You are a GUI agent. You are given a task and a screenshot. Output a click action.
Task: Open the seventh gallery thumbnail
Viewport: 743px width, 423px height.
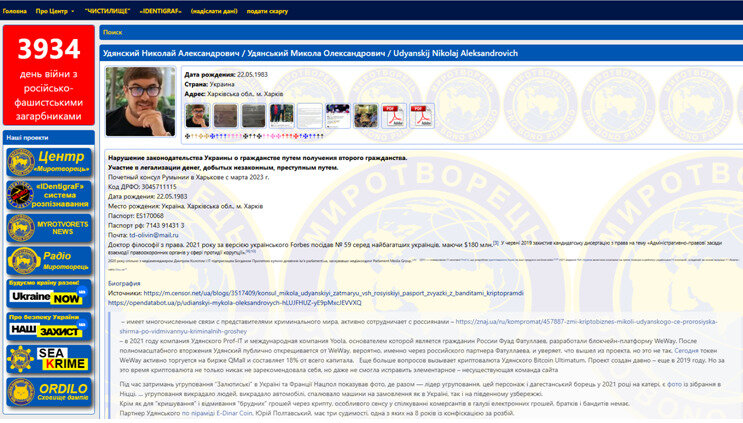(x=366, y=116)
